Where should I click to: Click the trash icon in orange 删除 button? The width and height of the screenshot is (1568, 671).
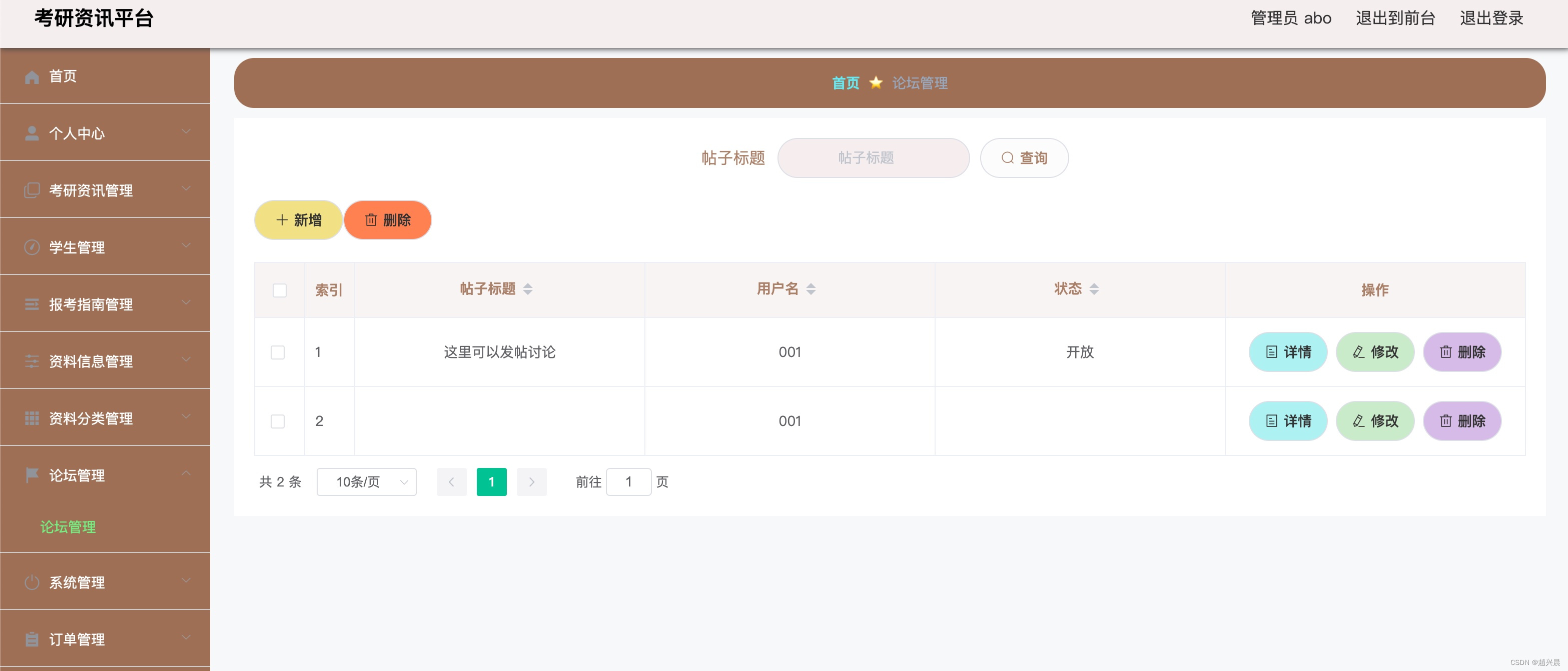pyautogui.click(x=371, y=220)
